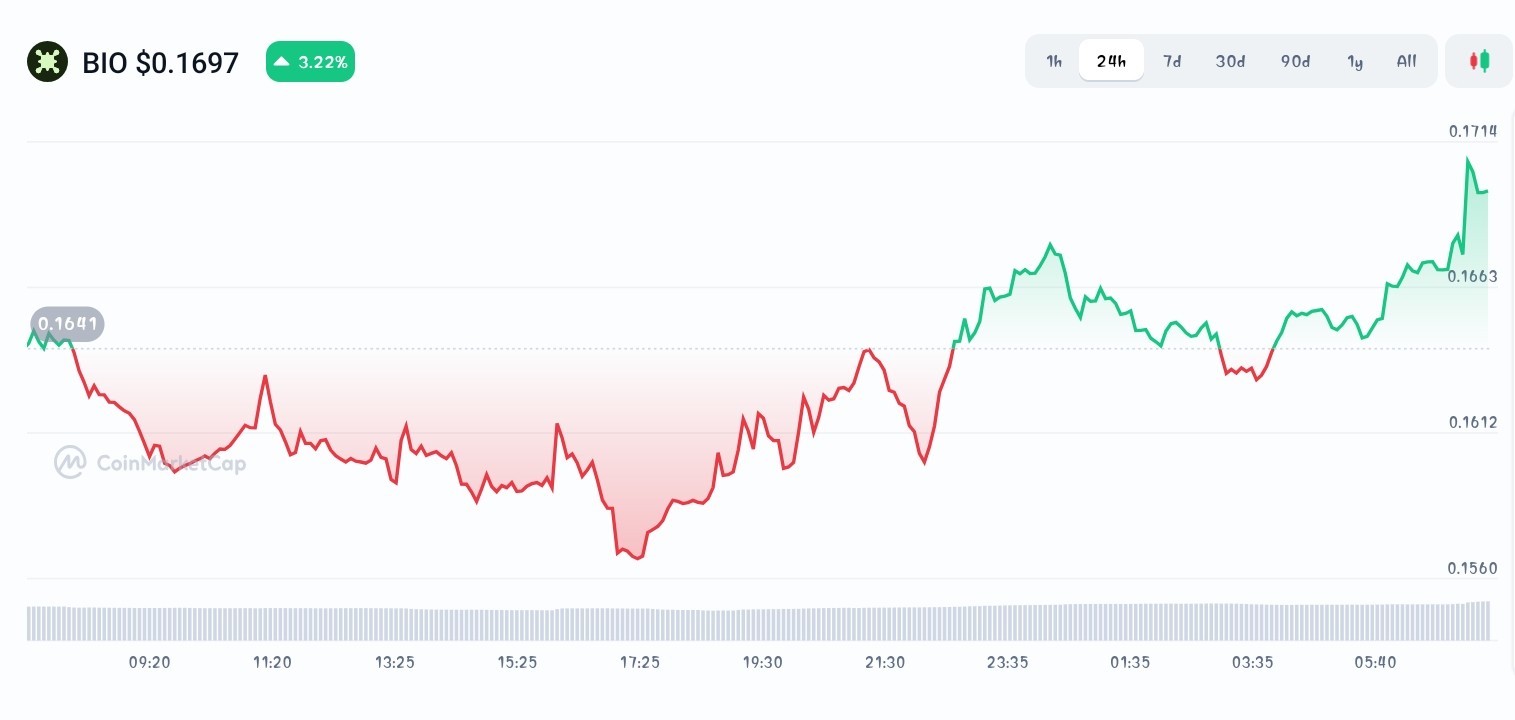Click the CoinMarketCap watermark logo
Image resolution: width=1515 pixels, height=720 pixels.
[150, 462]
